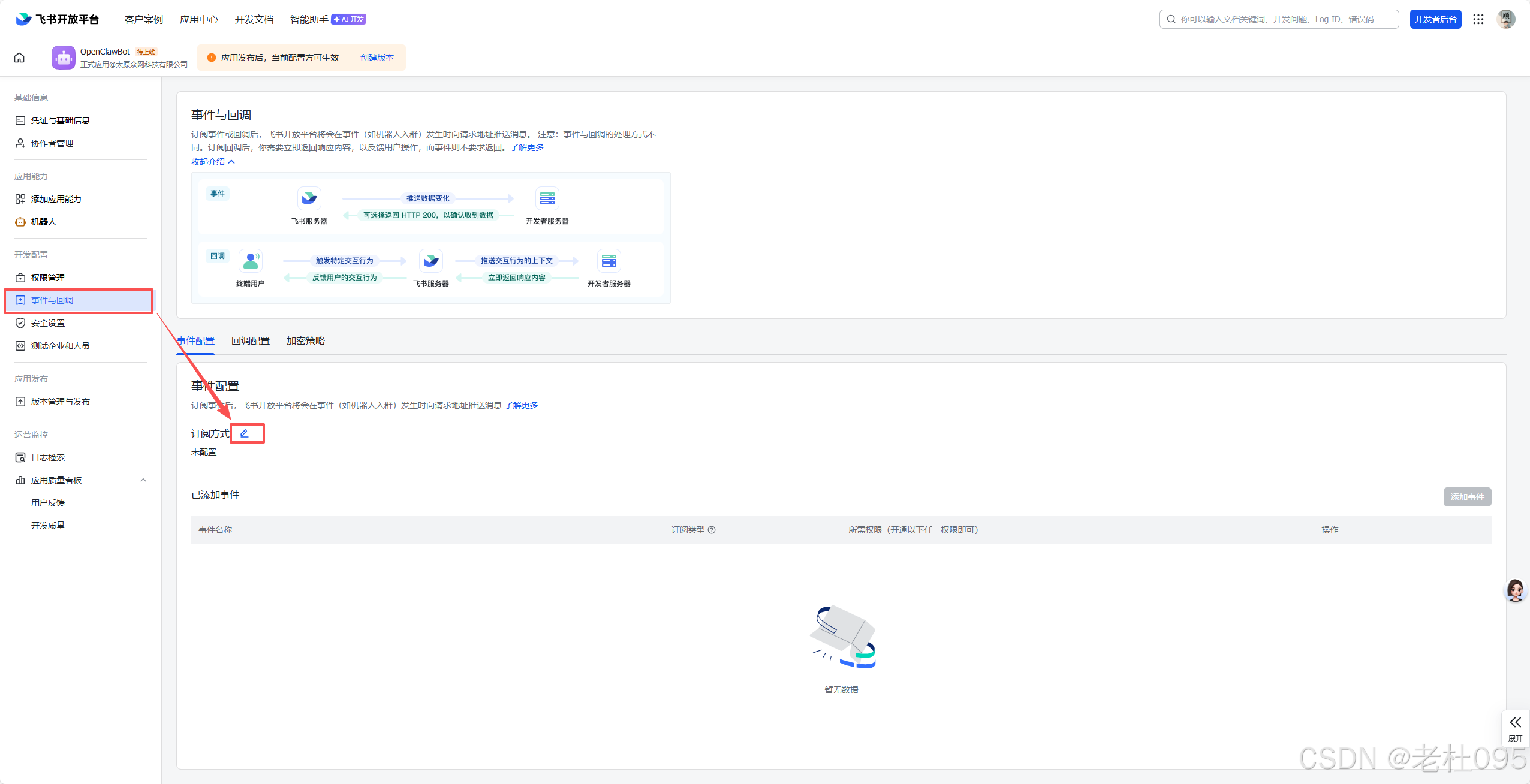The height and width of the screenshot is (784, 1530).
Task: Click the OpenClawBot purple robot app icon
Action: 63,58
